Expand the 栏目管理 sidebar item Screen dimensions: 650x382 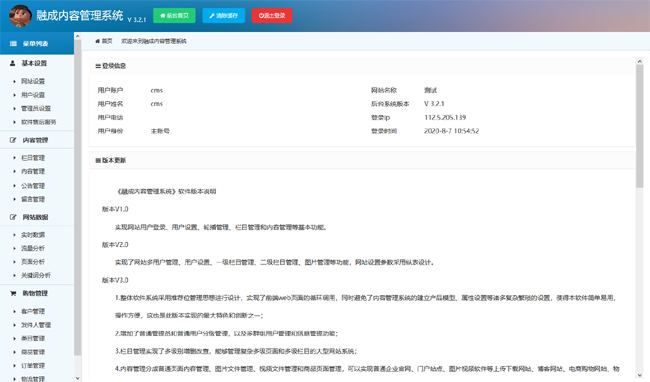tap(33, 158)
